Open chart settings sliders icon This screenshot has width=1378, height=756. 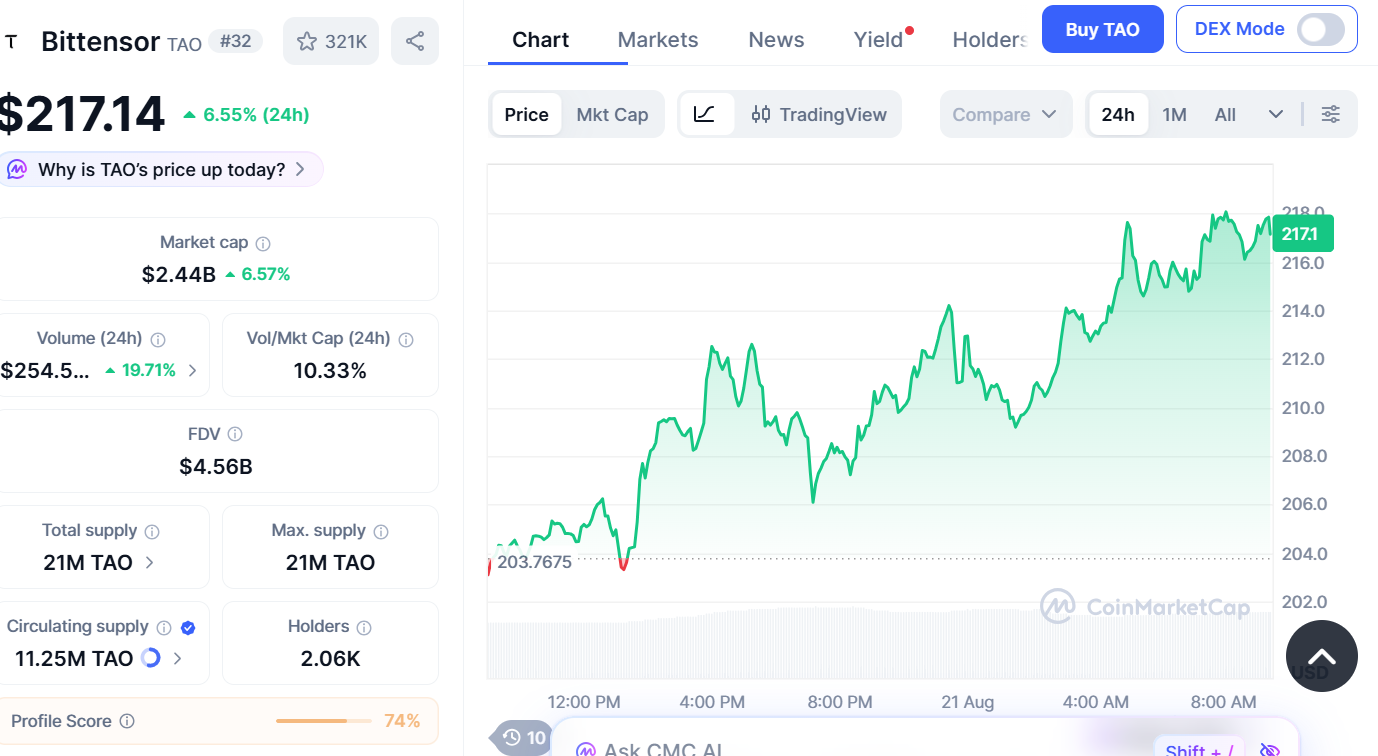[x=1330, y=114]
